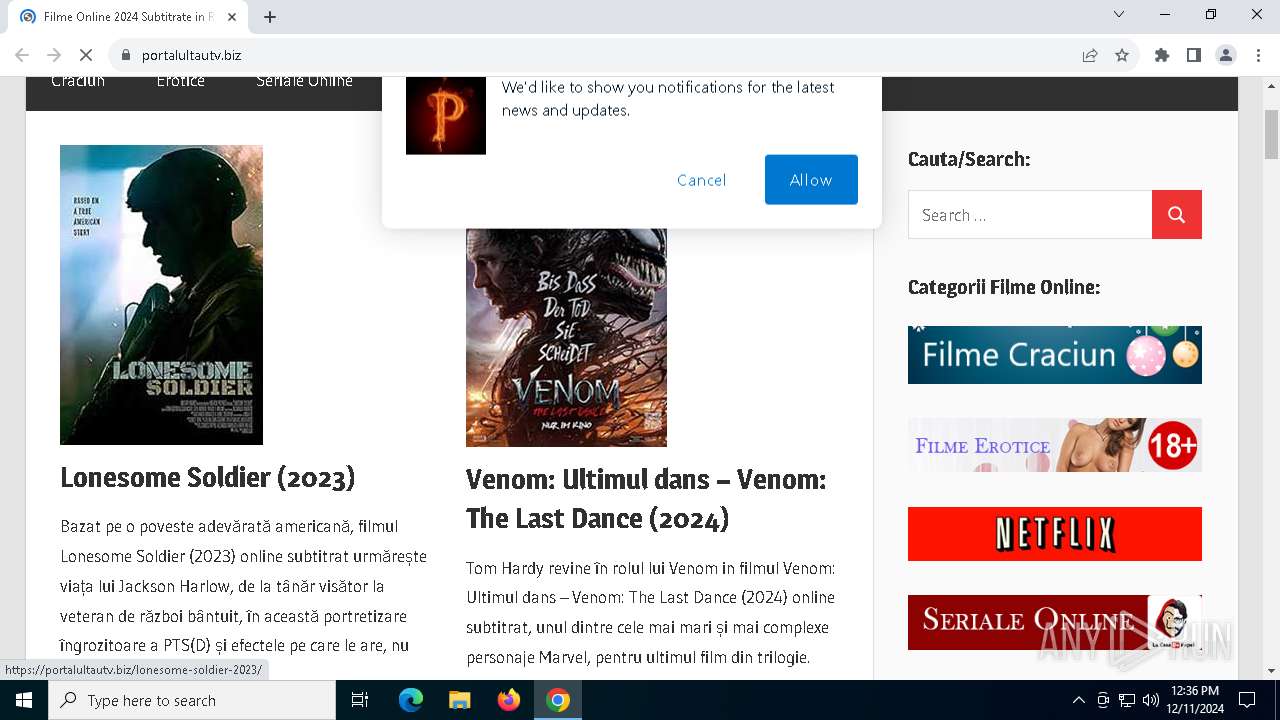
Task: Launch Firefox from the taskbar
Action: pyautogui.click(x=509, y=700)
